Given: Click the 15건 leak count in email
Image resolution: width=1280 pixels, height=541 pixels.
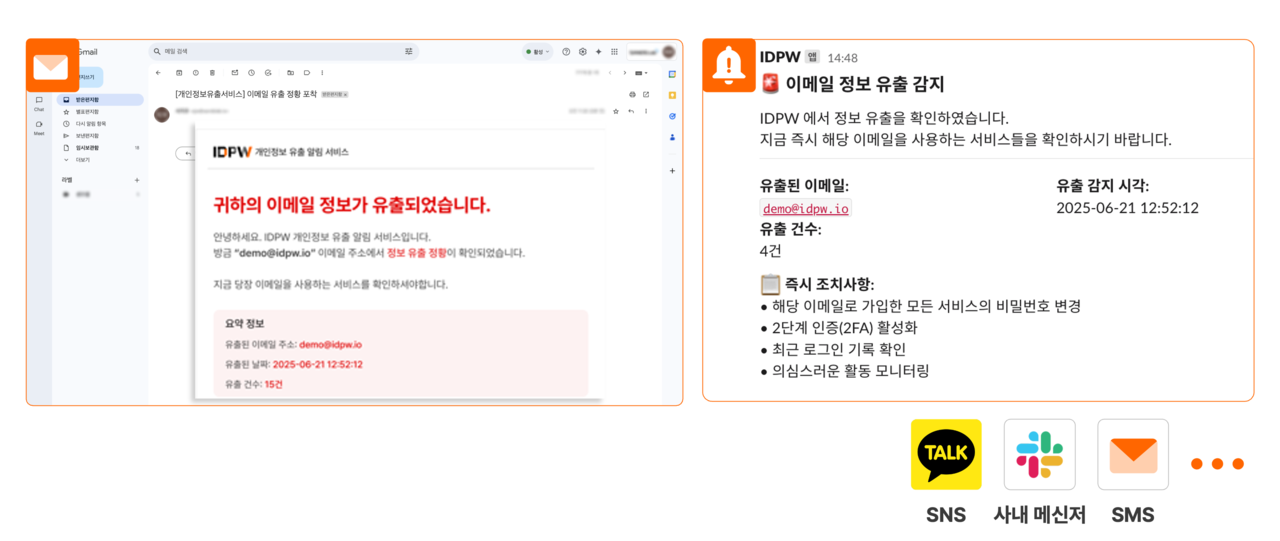Looking at the screenshot, I should 273,384.
